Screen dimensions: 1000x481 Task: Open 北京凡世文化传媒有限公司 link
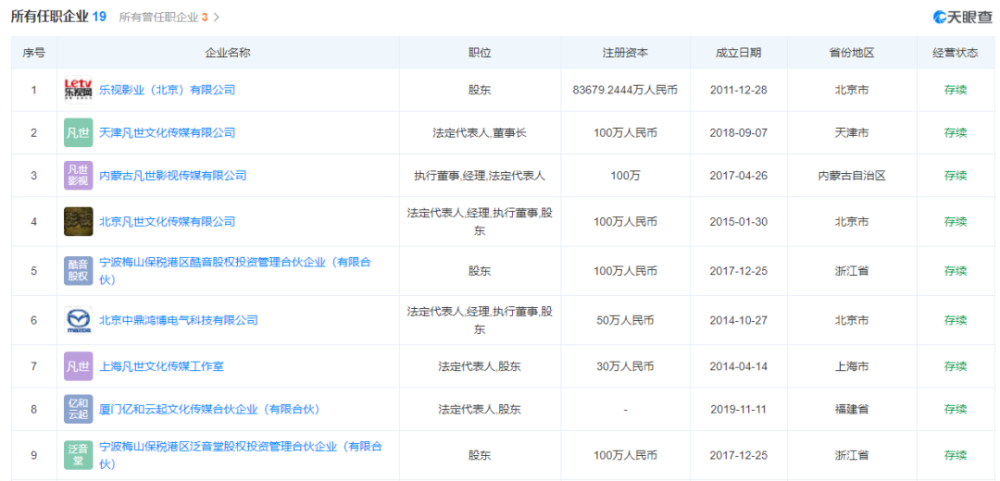(167, 221)
